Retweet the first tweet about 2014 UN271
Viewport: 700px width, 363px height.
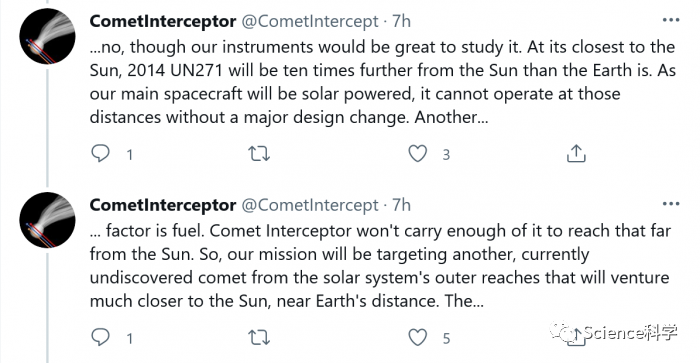[259, 154]
